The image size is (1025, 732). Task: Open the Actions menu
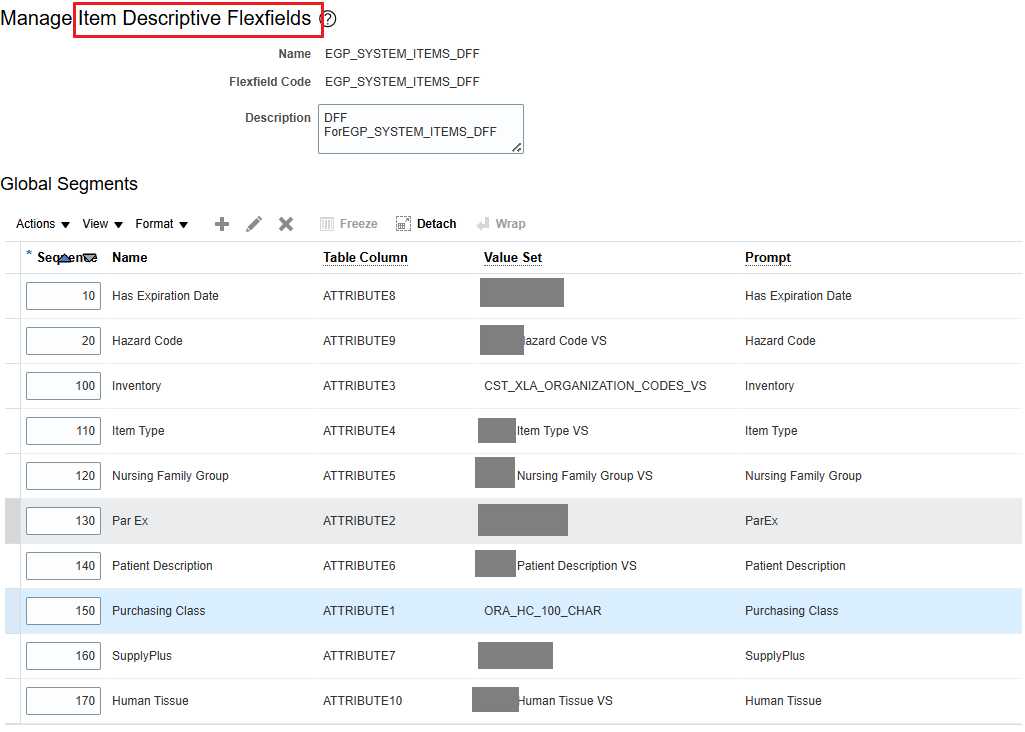click(x=42, y=224)
